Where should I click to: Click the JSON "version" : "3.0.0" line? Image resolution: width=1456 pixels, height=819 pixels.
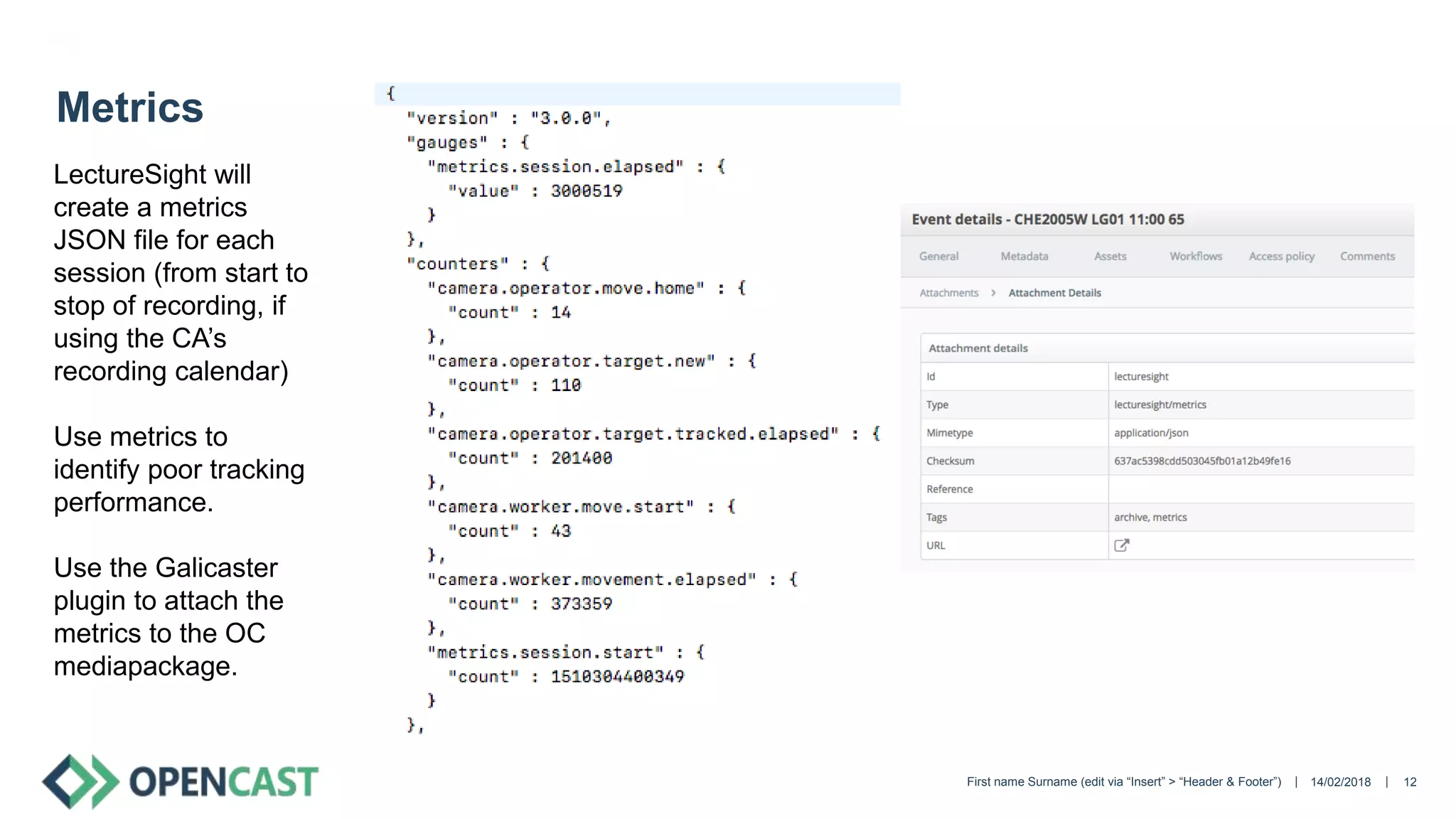pos(508,118)
